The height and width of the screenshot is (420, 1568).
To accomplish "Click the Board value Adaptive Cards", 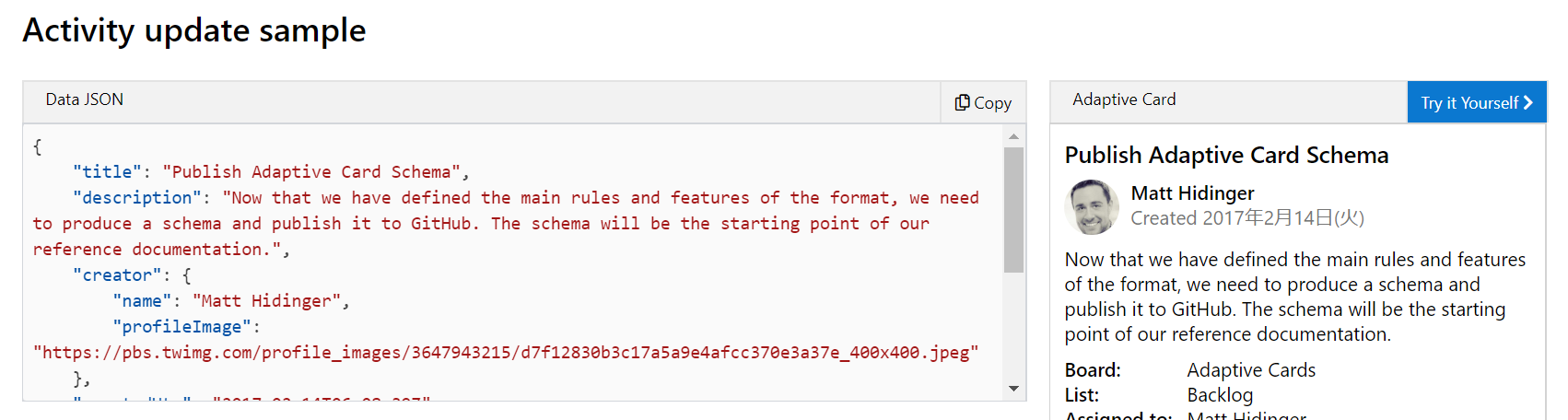I will 1251,370.
